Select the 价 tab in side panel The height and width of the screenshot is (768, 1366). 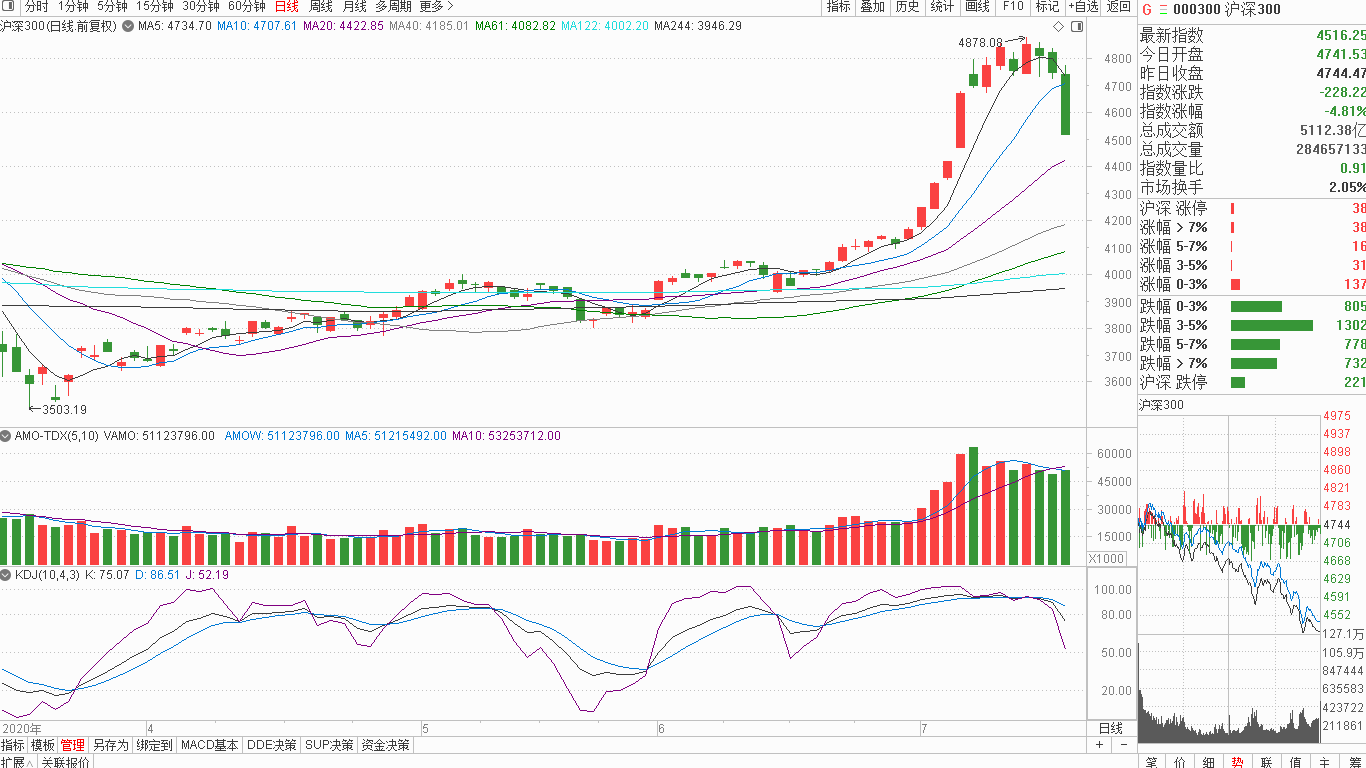click(1181, 762)
